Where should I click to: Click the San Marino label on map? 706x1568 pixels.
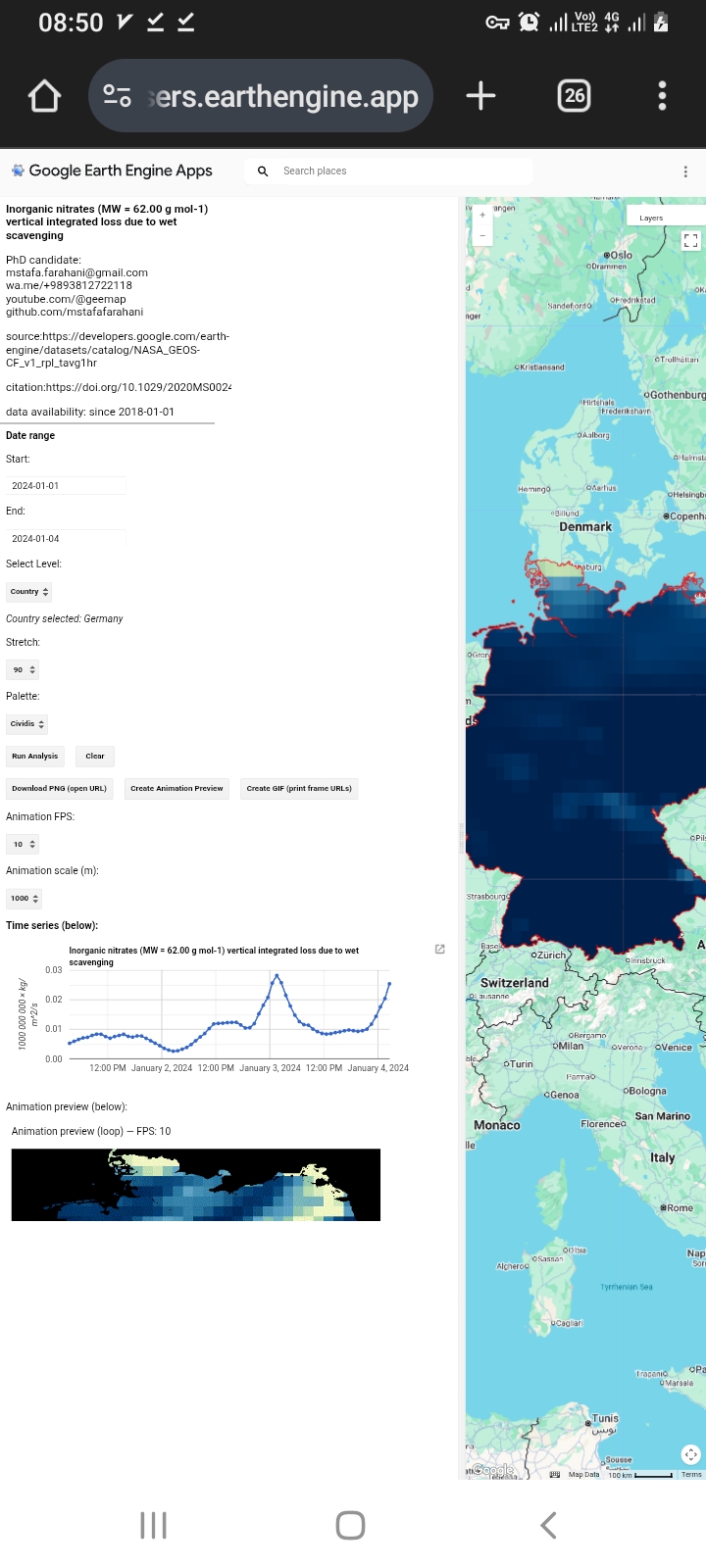(x=663, y=1116)
